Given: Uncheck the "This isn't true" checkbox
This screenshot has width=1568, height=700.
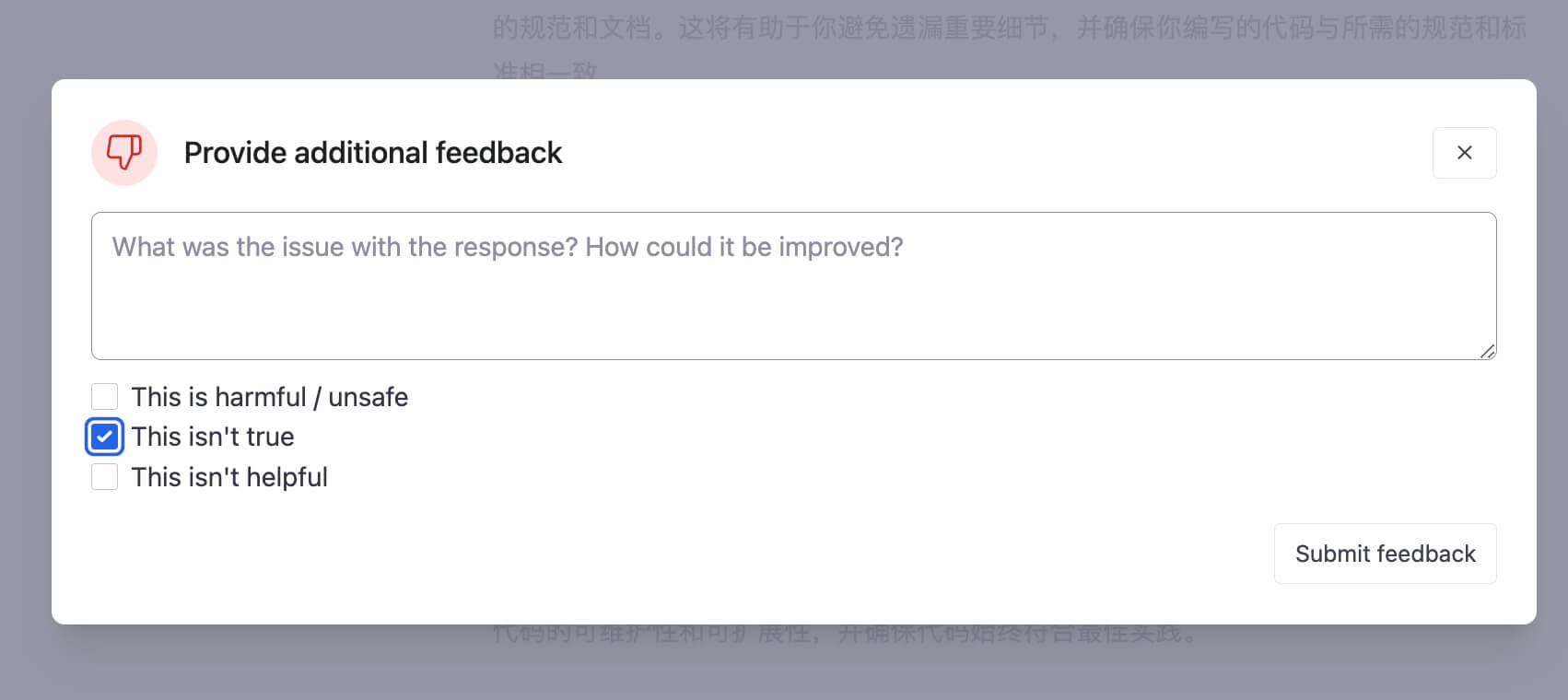Looking at the screenshot, I should pyautogui.click(x=105, y=437).
